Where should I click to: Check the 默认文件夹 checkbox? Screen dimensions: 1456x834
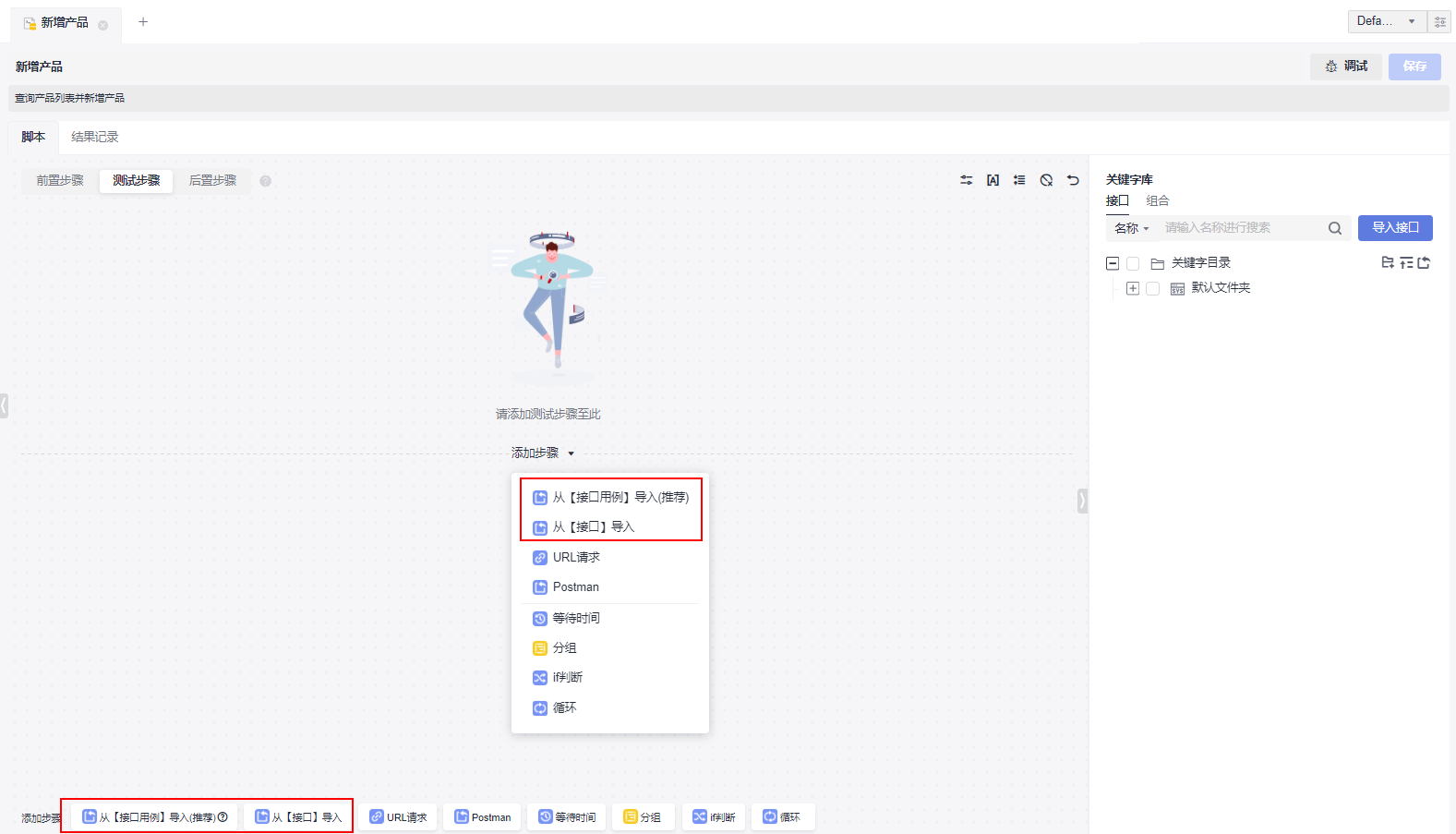click(1152, 288)
